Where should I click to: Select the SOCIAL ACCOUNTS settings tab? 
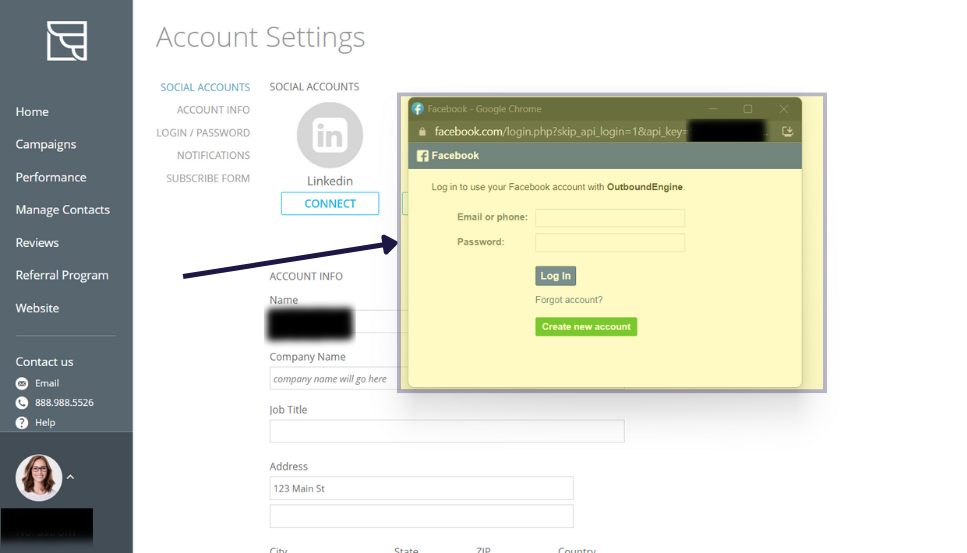click(x=205, y=87)
